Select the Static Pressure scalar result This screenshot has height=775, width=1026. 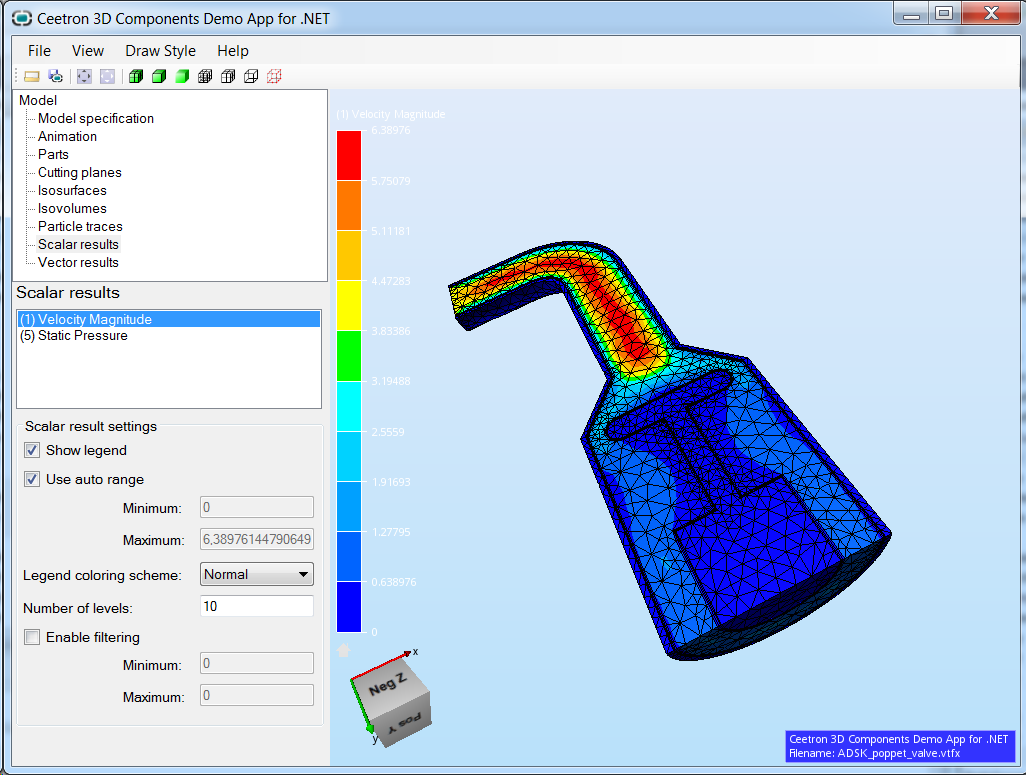click(x=74, y=336)
